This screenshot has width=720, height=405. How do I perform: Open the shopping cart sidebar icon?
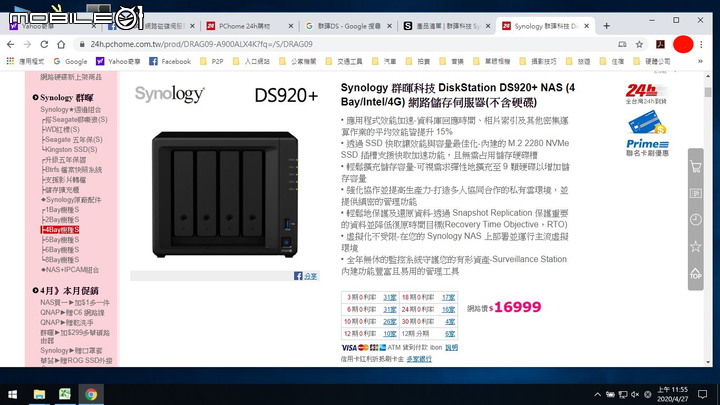pos(695,167)
